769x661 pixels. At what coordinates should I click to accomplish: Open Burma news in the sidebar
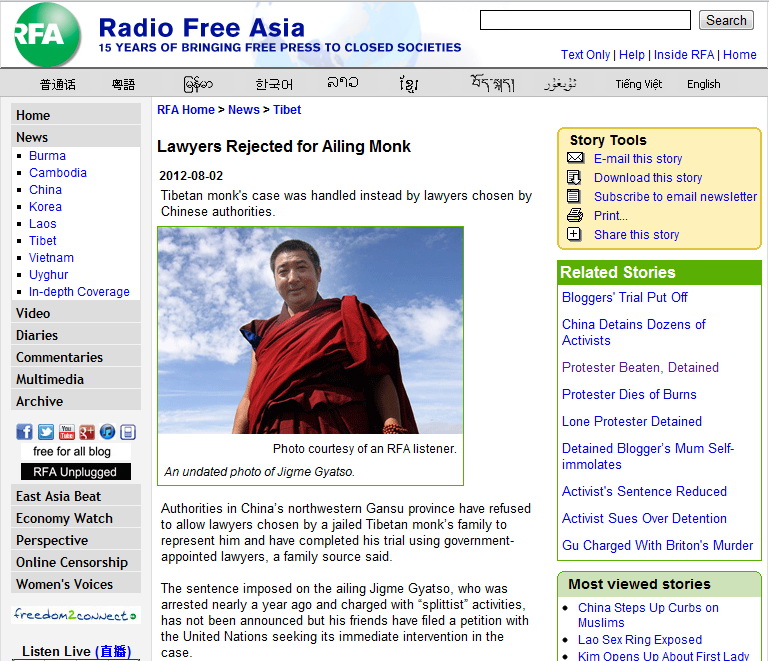point(47,155)
